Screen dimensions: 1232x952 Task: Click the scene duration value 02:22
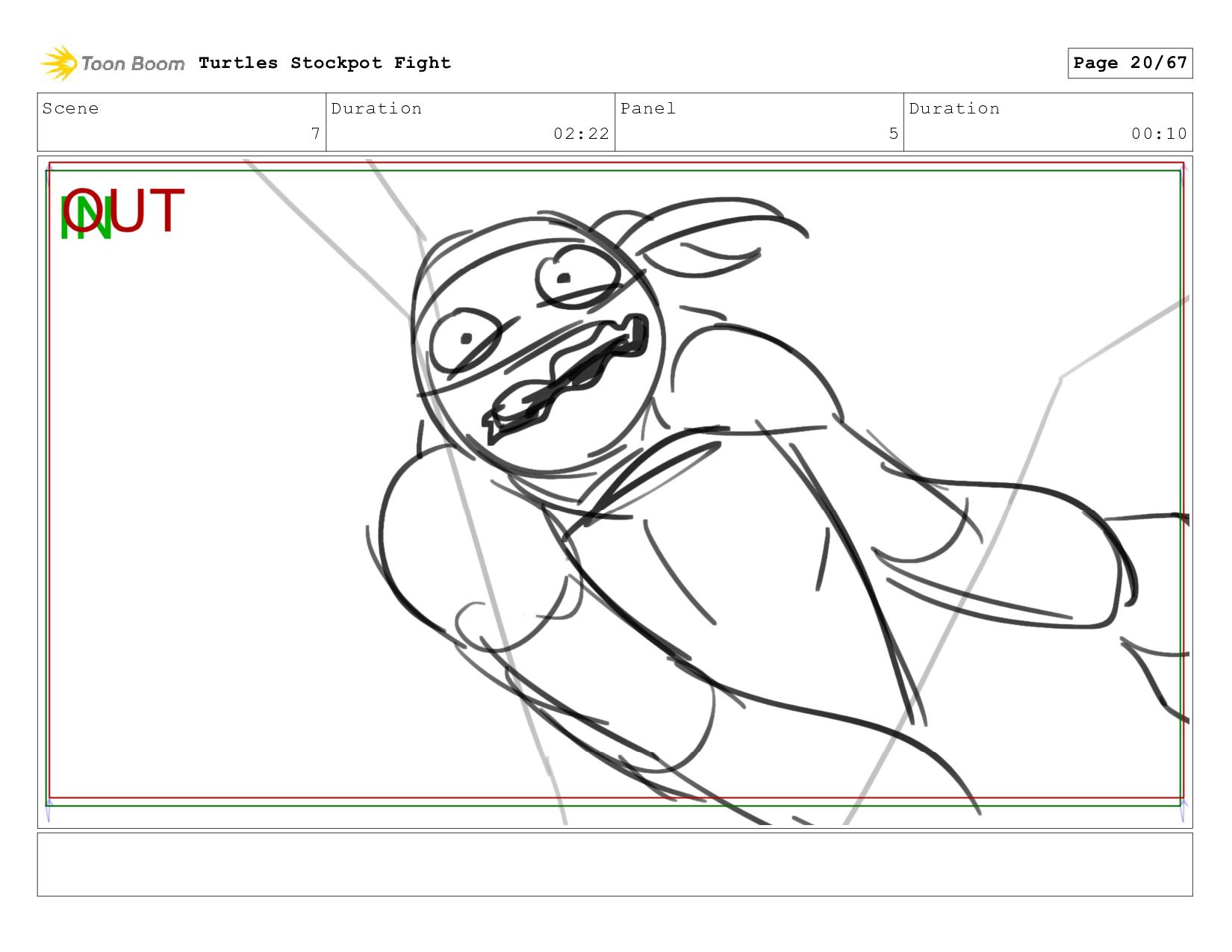(x=581, y=134)
